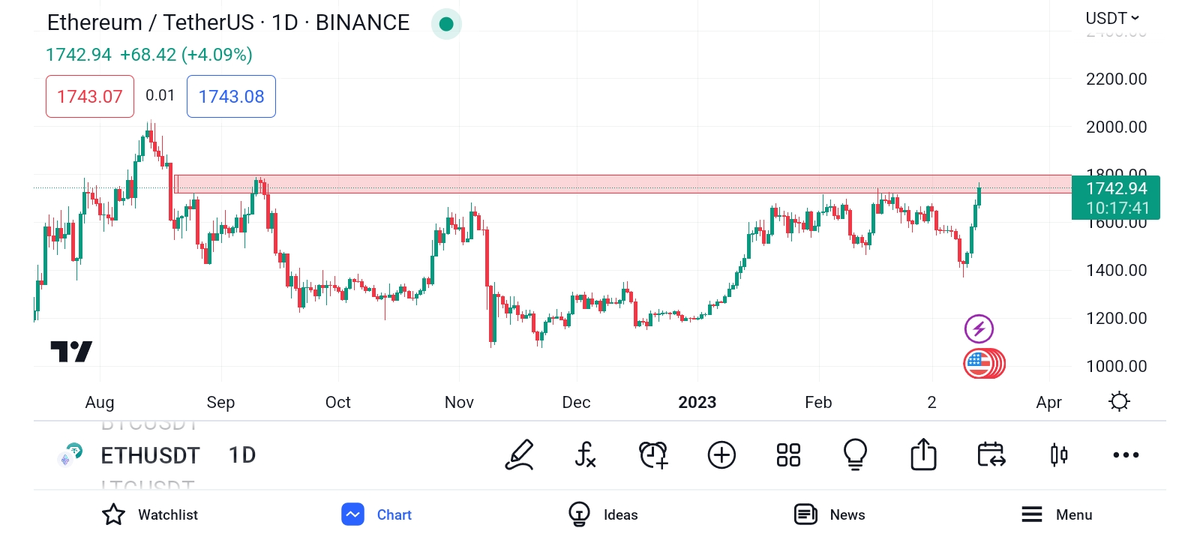Viewport: 1200px width, 540px height.
Task: Publish an idea with the lightbulb icon
Action: pos(855,455)
